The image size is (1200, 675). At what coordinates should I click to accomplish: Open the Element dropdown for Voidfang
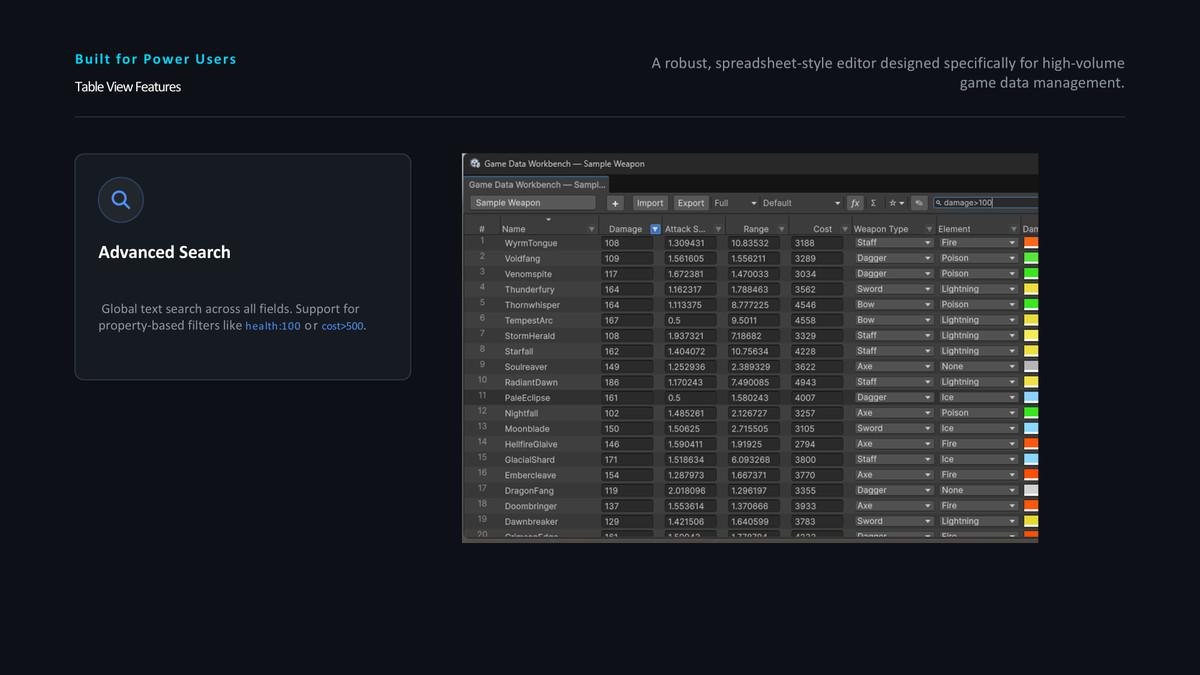978,258
